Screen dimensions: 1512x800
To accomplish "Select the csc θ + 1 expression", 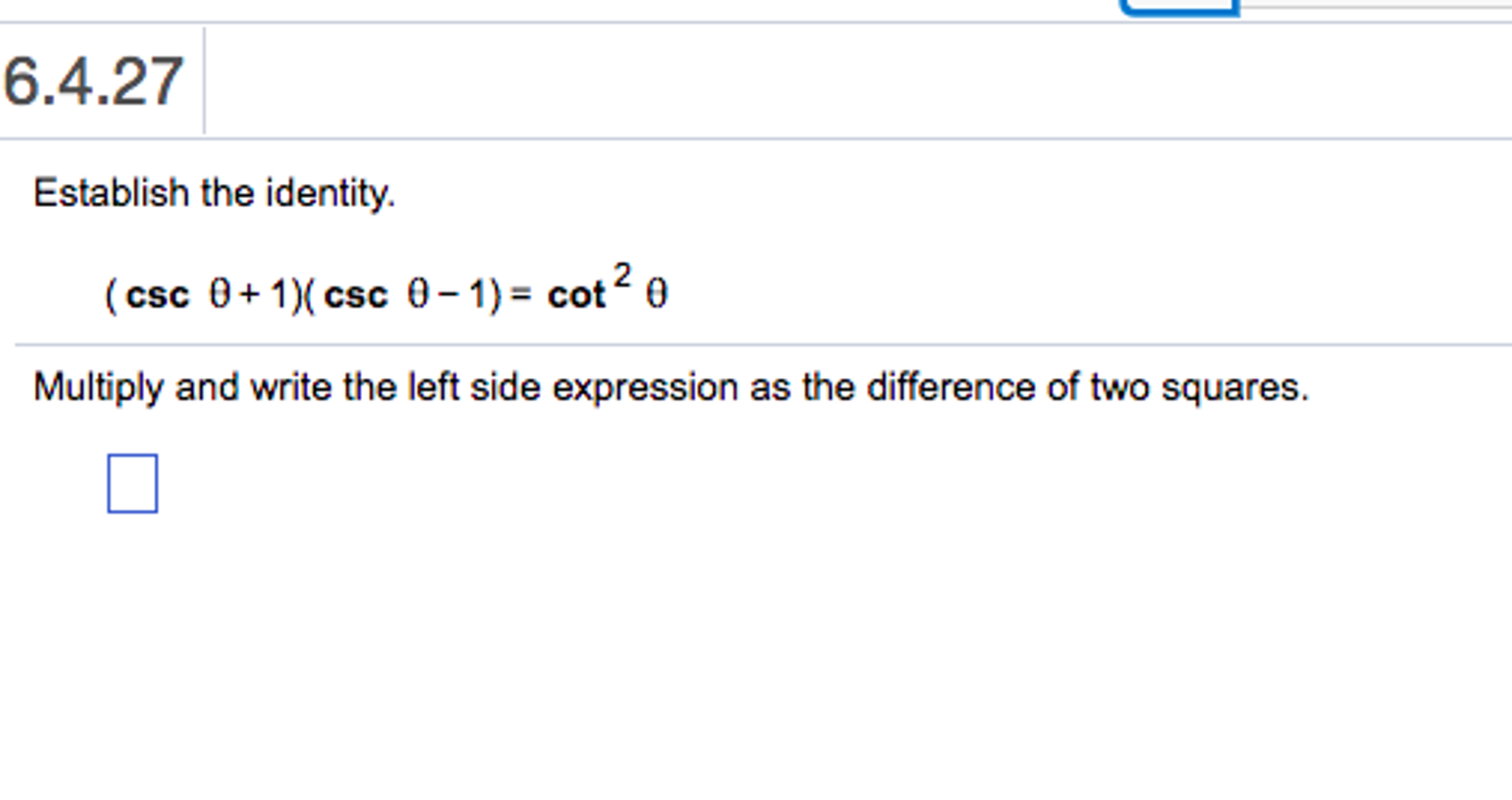I will pyautogui.click(x=207, y=293).
